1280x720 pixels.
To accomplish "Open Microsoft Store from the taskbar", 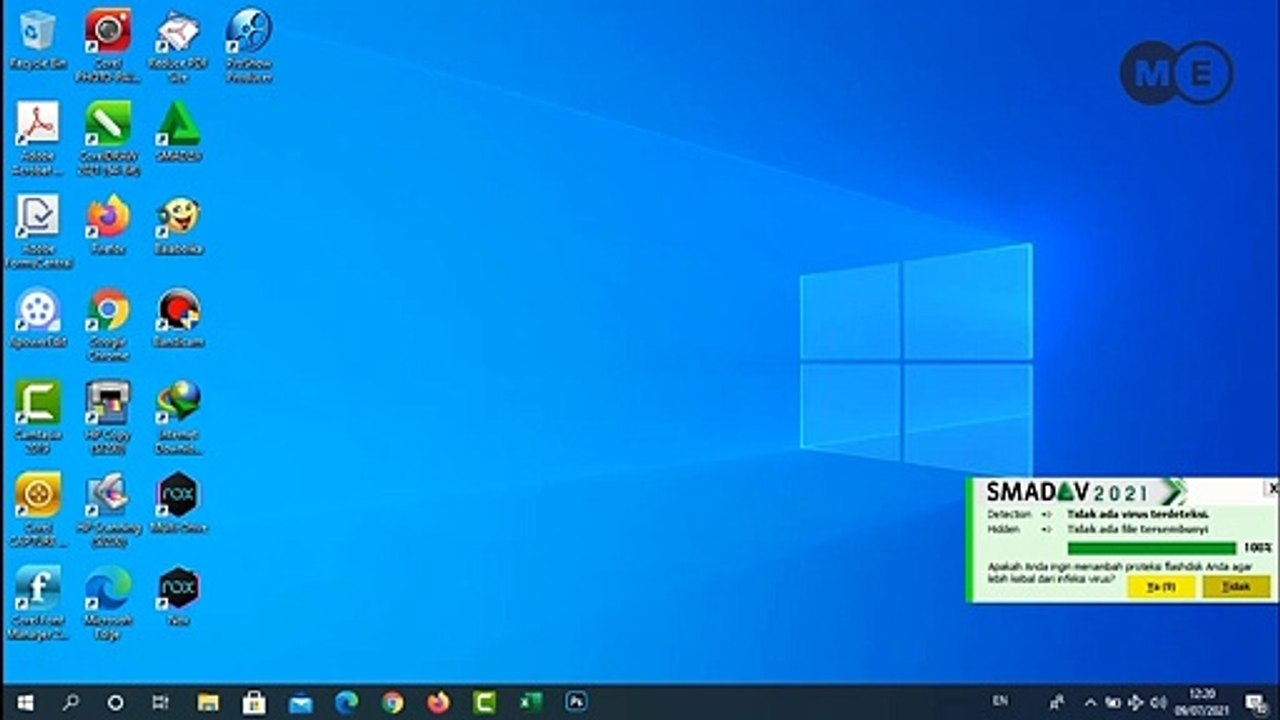I will tap(254, 702).
